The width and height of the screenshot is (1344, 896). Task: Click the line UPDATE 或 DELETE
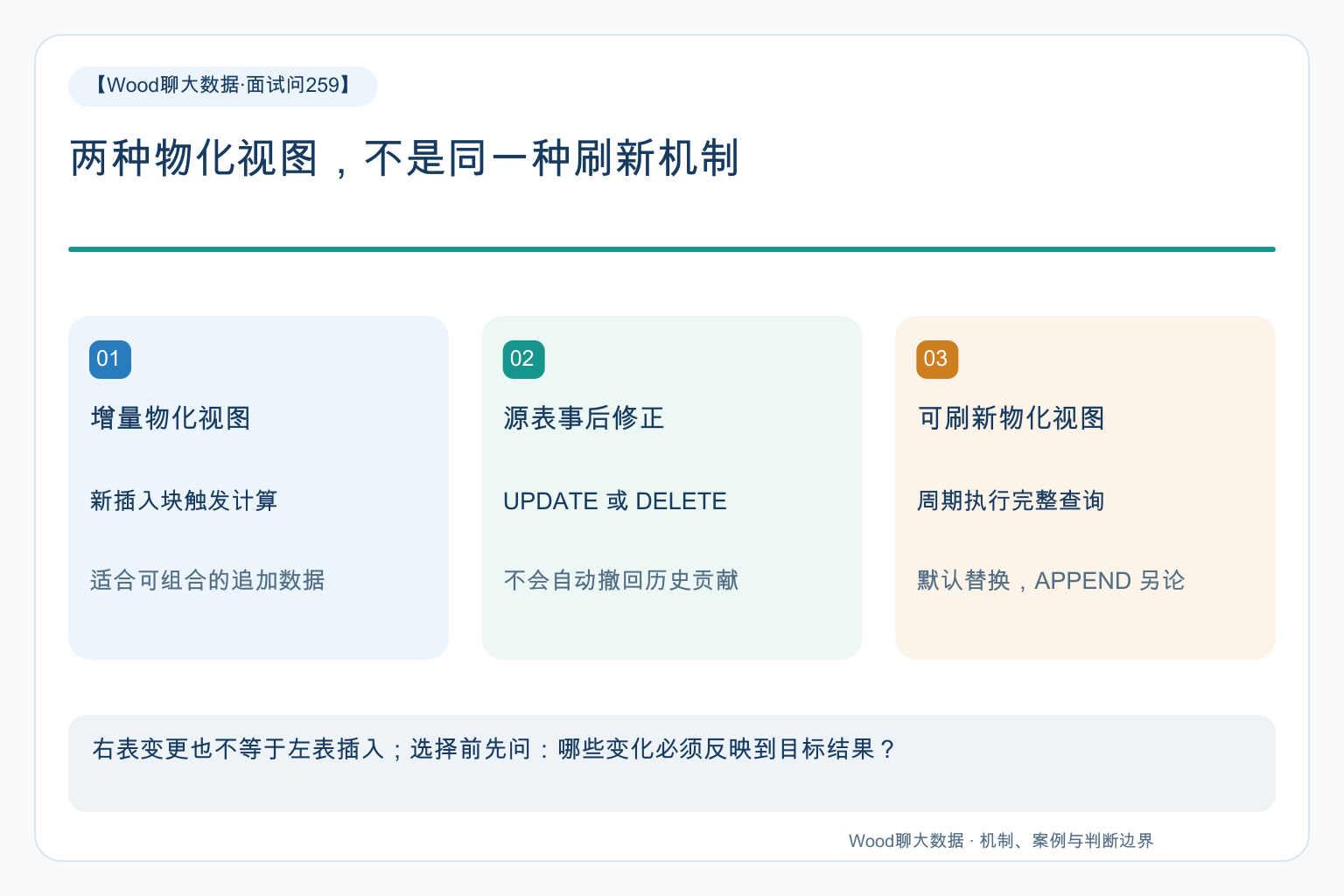point(615,500)
